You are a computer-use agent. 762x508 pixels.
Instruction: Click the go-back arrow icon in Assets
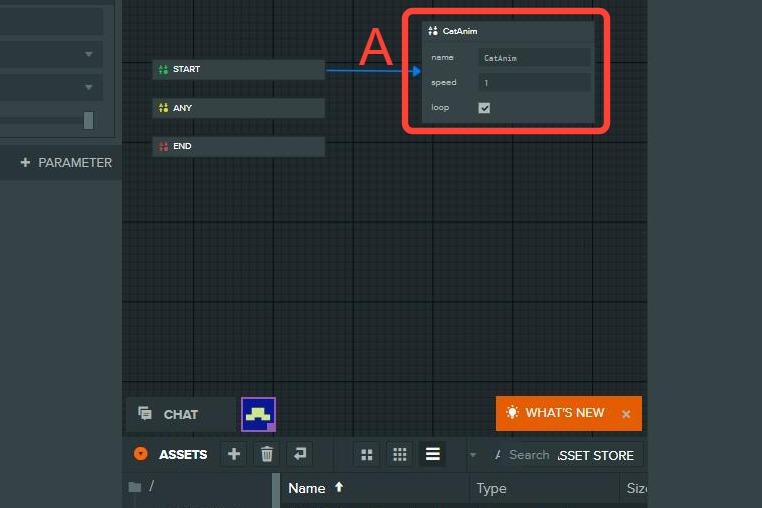(x=300, y=454)
